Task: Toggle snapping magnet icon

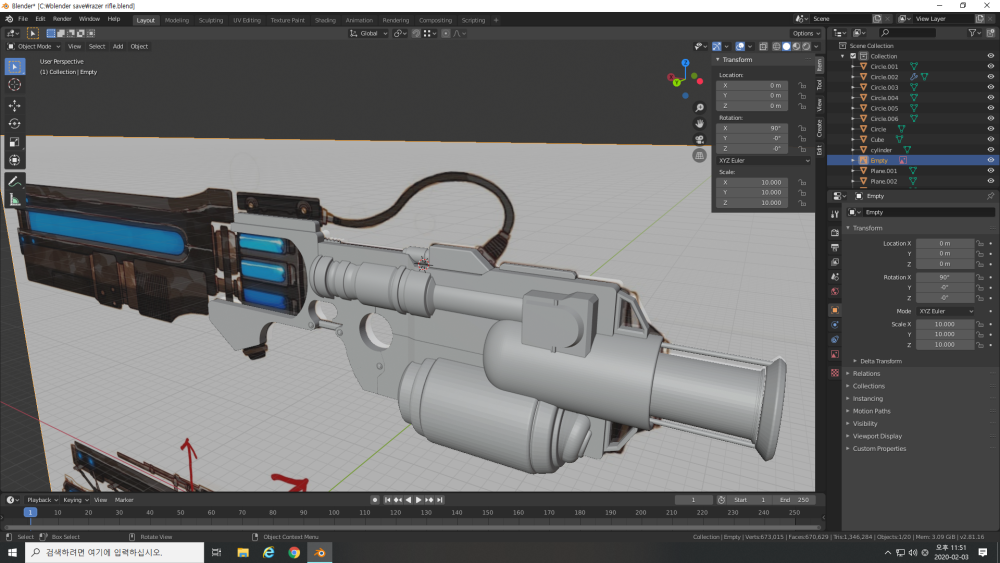Action: [416, 33]
